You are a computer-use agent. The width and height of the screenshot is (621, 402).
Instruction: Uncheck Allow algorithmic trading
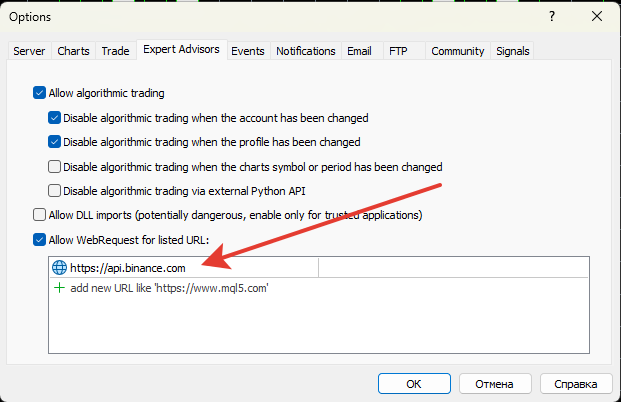point(39,93)
